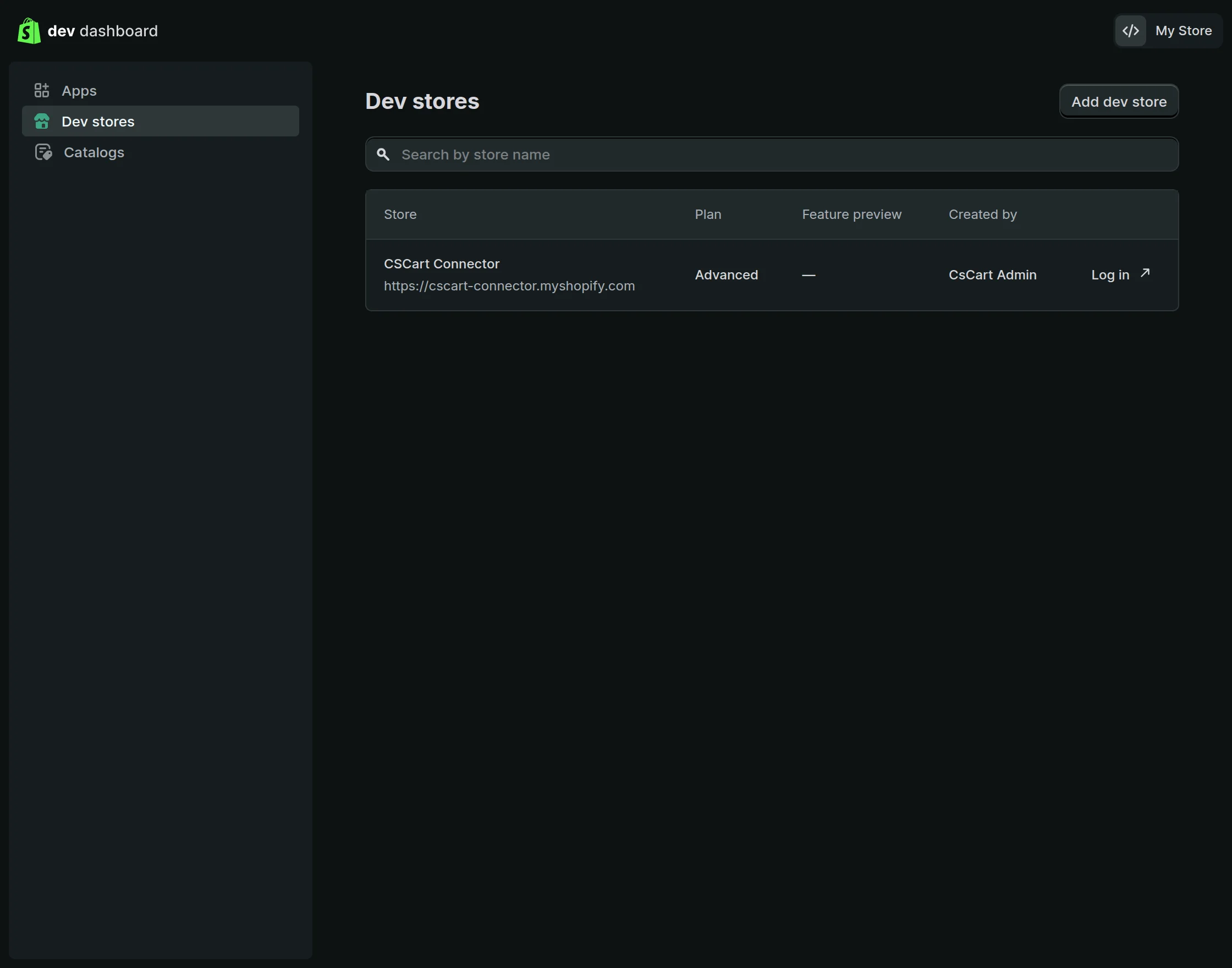Open the My Store account menu
1232x968 pixels.
1182,31
